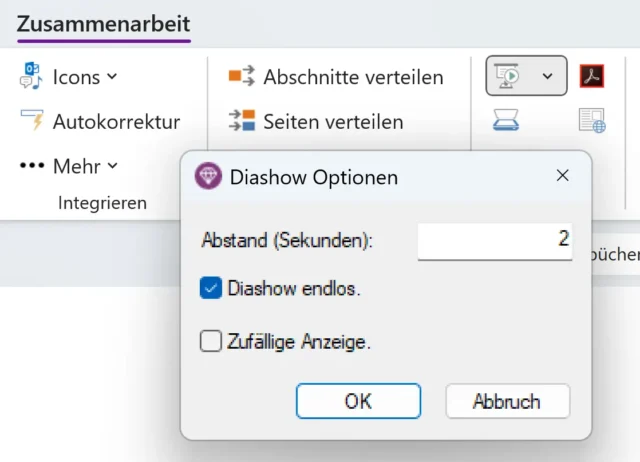640x462 pixels.
Task: Click the Abschnitte verteilen icon
Action: tap(242, 76)
